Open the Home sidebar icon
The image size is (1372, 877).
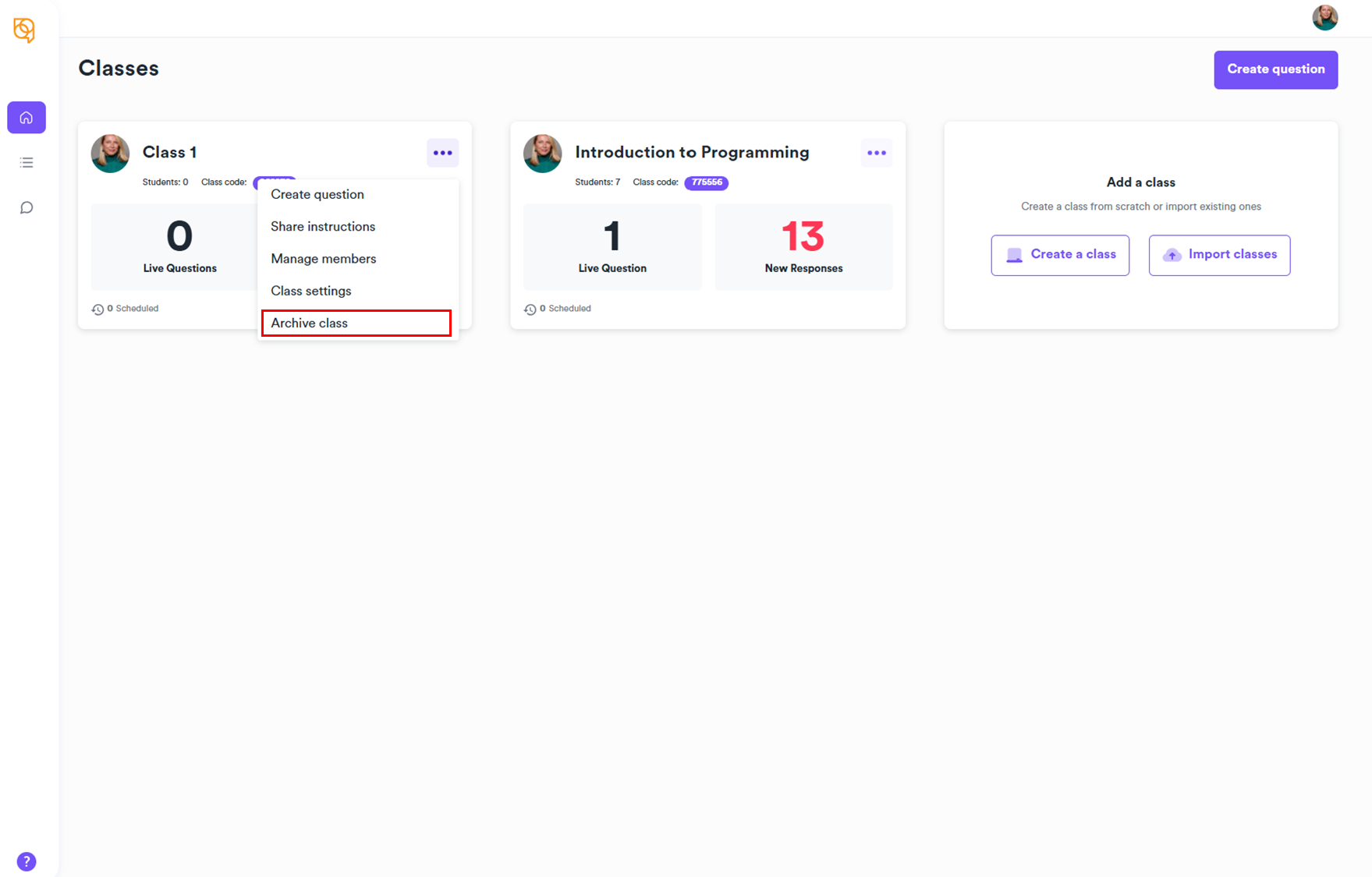(27, 118)
